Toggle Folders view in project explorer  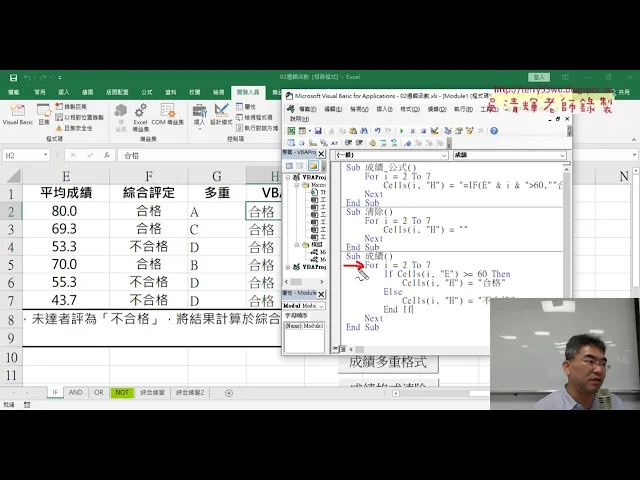313,166
